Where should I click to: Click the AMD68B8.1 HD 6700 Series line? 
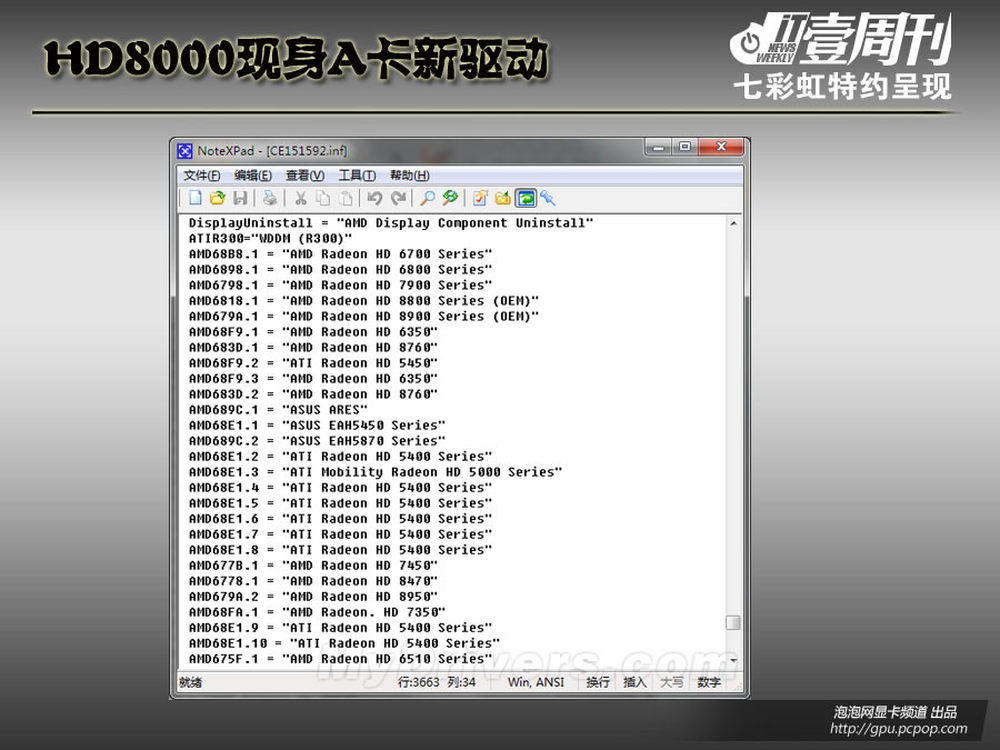[341, 254]
